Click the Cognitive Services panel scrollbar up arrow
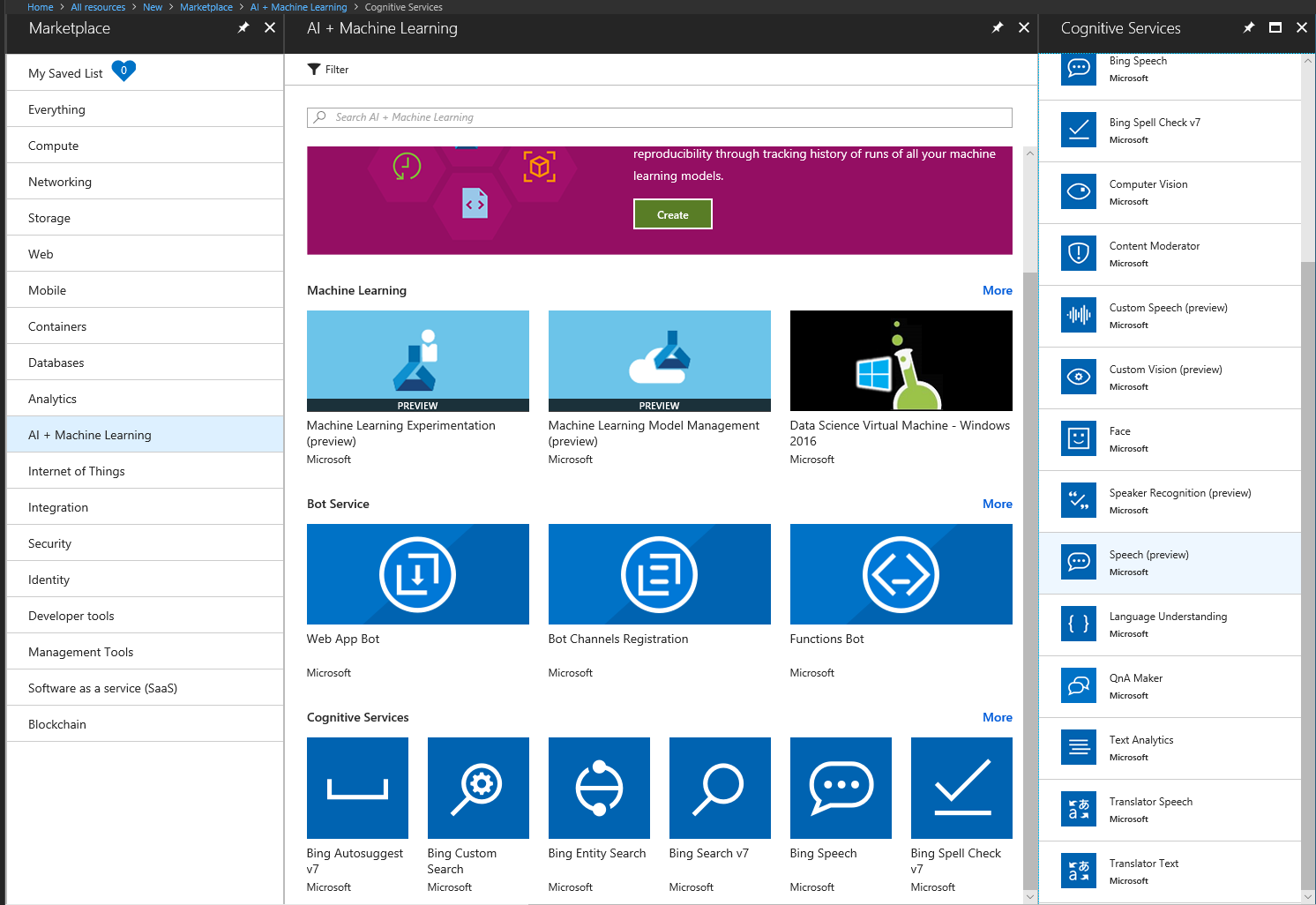Viewport: 1316px width, 905px height. [1308, 62]
